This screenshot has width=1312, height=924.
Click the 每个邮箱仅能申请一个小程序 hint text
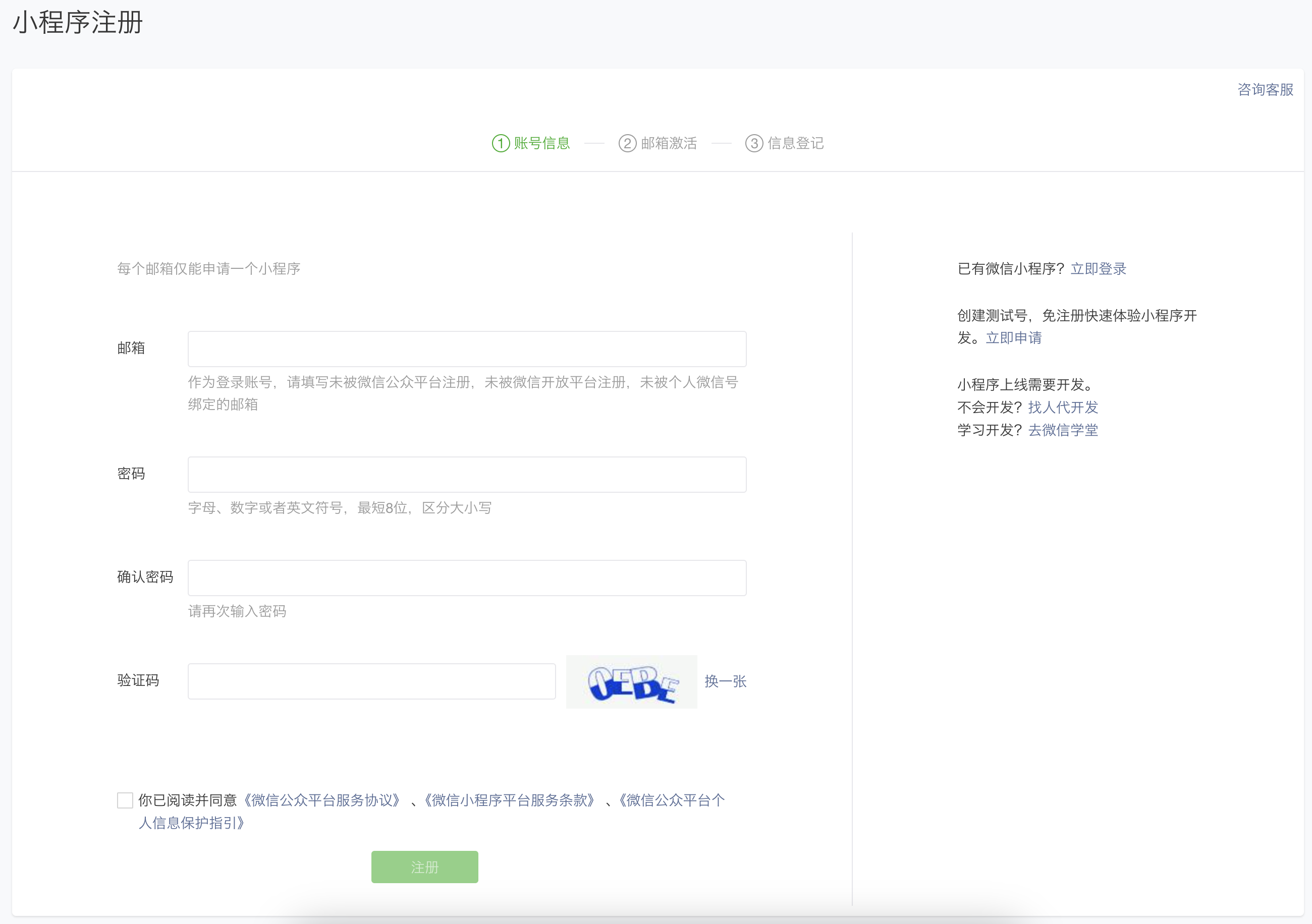(208, 268)
